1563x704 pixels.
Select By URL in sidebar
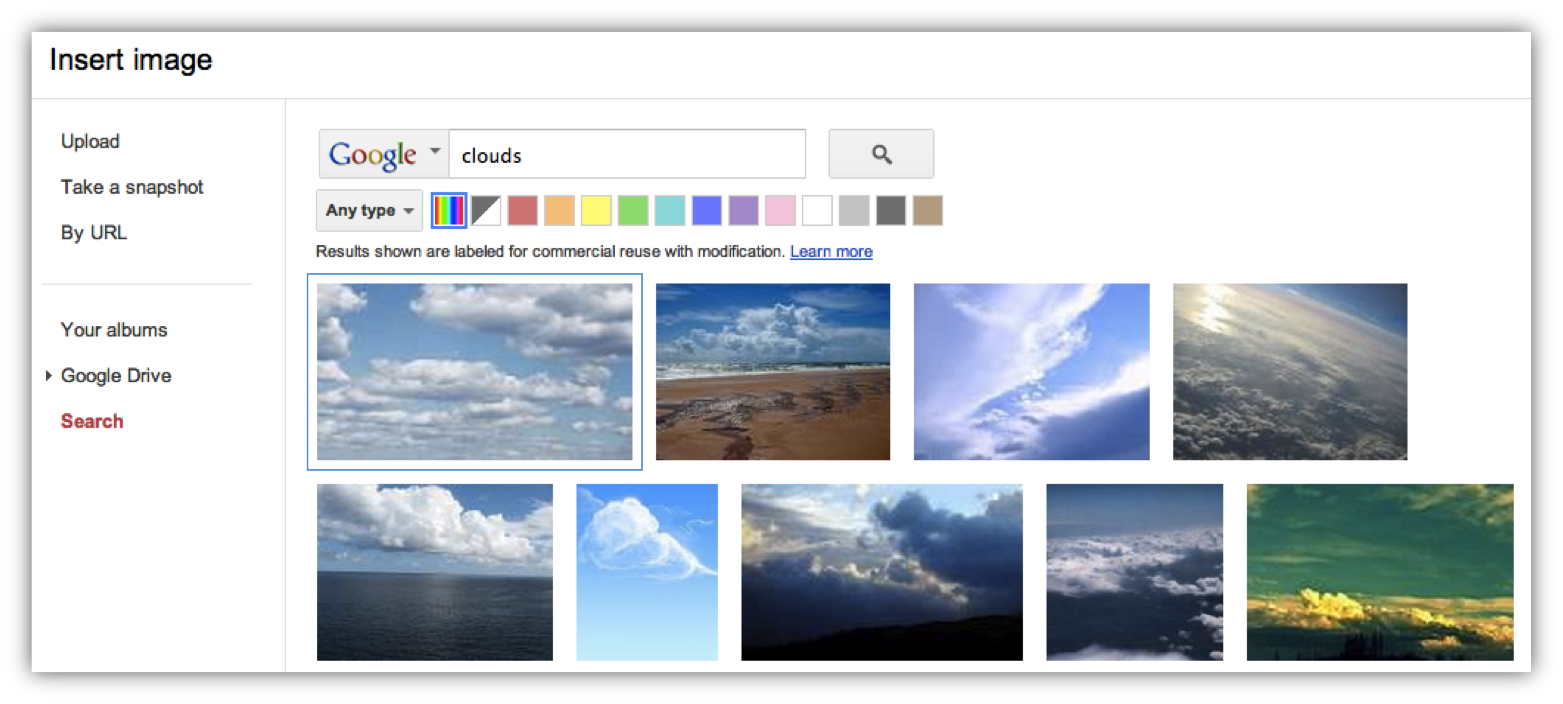point(94,233)
